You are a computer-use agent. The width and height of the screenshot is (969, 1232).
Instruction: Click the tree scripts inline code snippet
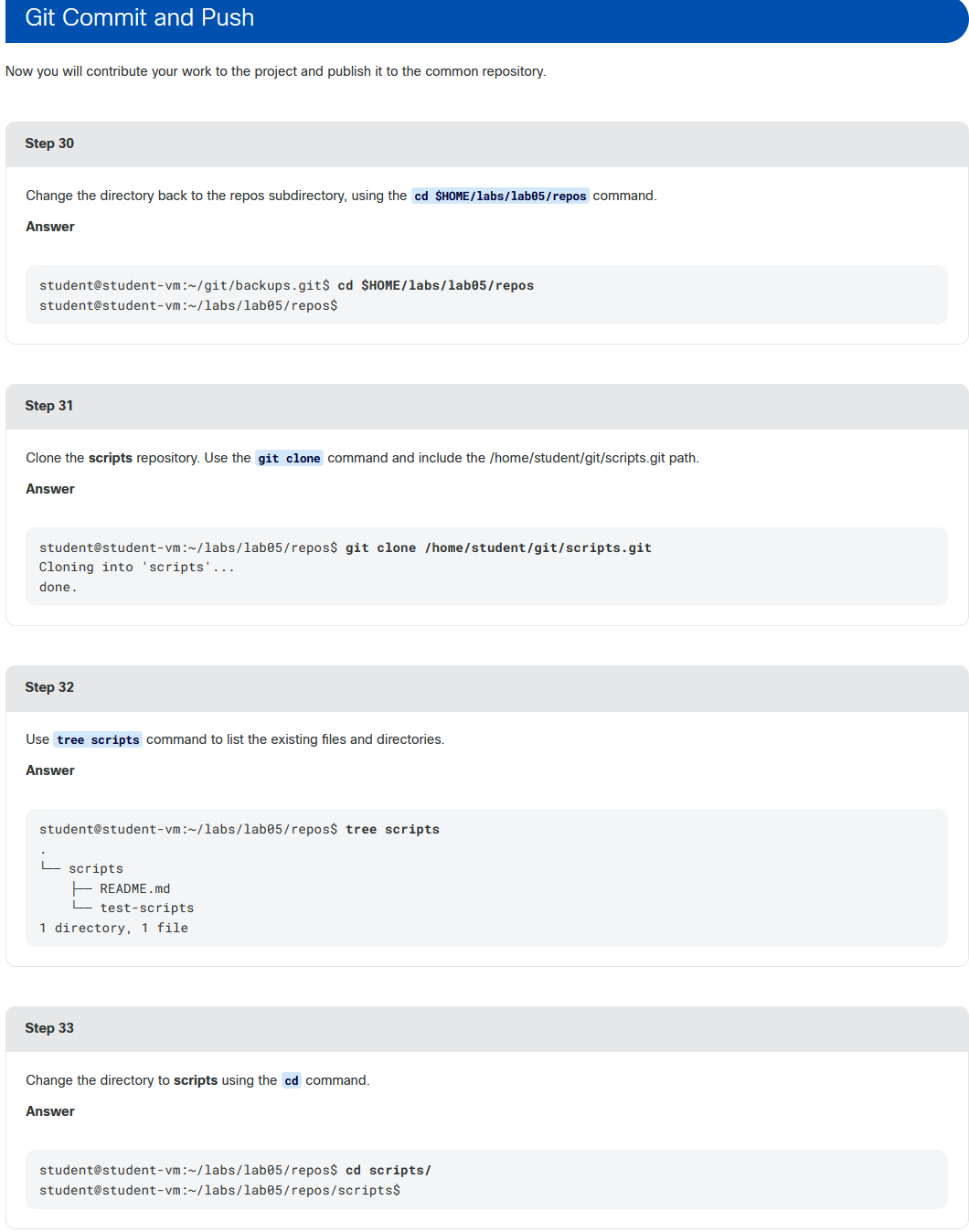(98, 739)
